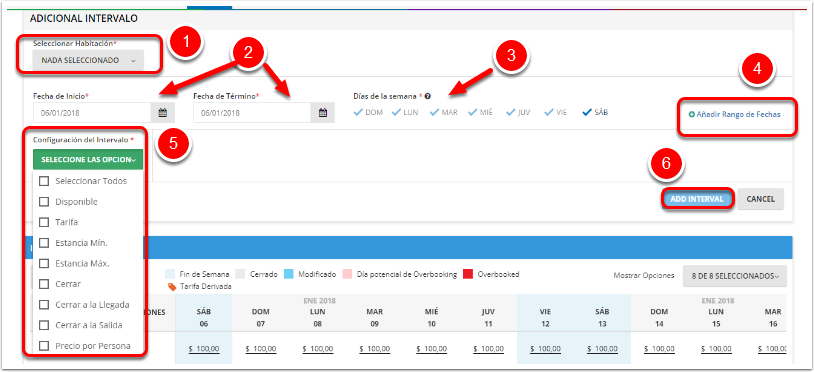This screenshot has height=372, width=814.
Task: Click the help icon beside Días de la semana
Action: point(428,96)
